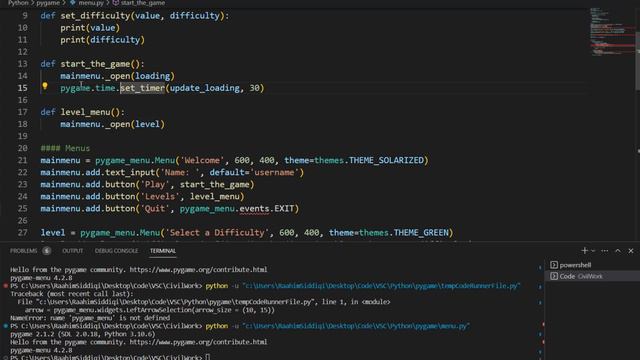Open a new terminal with the plus icon
The width and height of the screenshot is (640, 360).
click(x=584, y=251)
